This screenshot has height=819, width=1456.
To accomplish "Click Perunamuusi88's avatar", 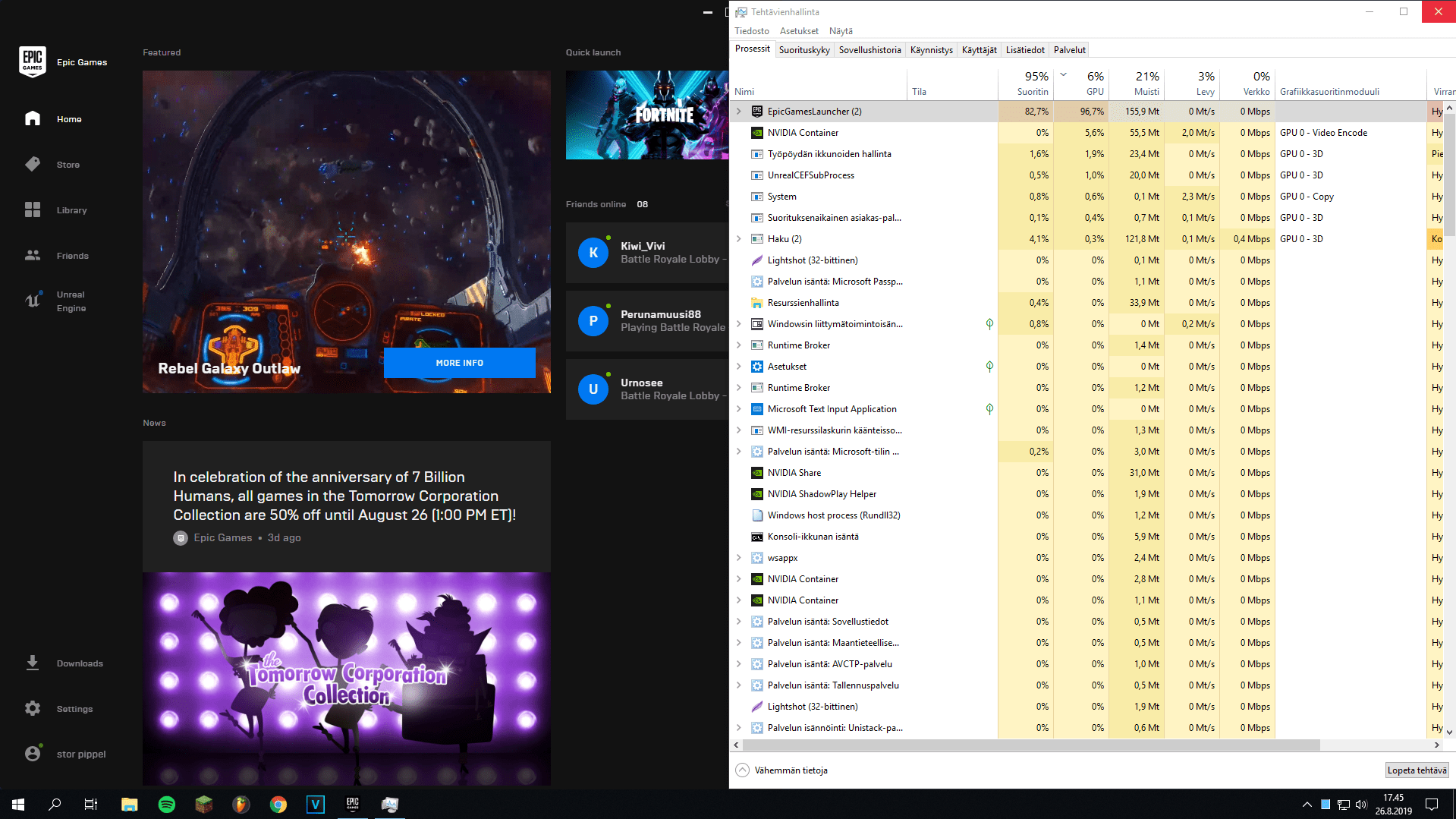I will click(593, 321).
